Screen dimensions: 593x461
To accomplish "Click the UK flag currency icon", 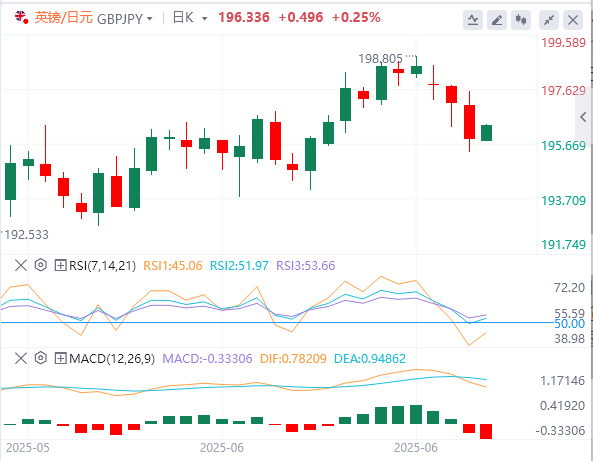I will pyautogui.click(x=21, y=17).
